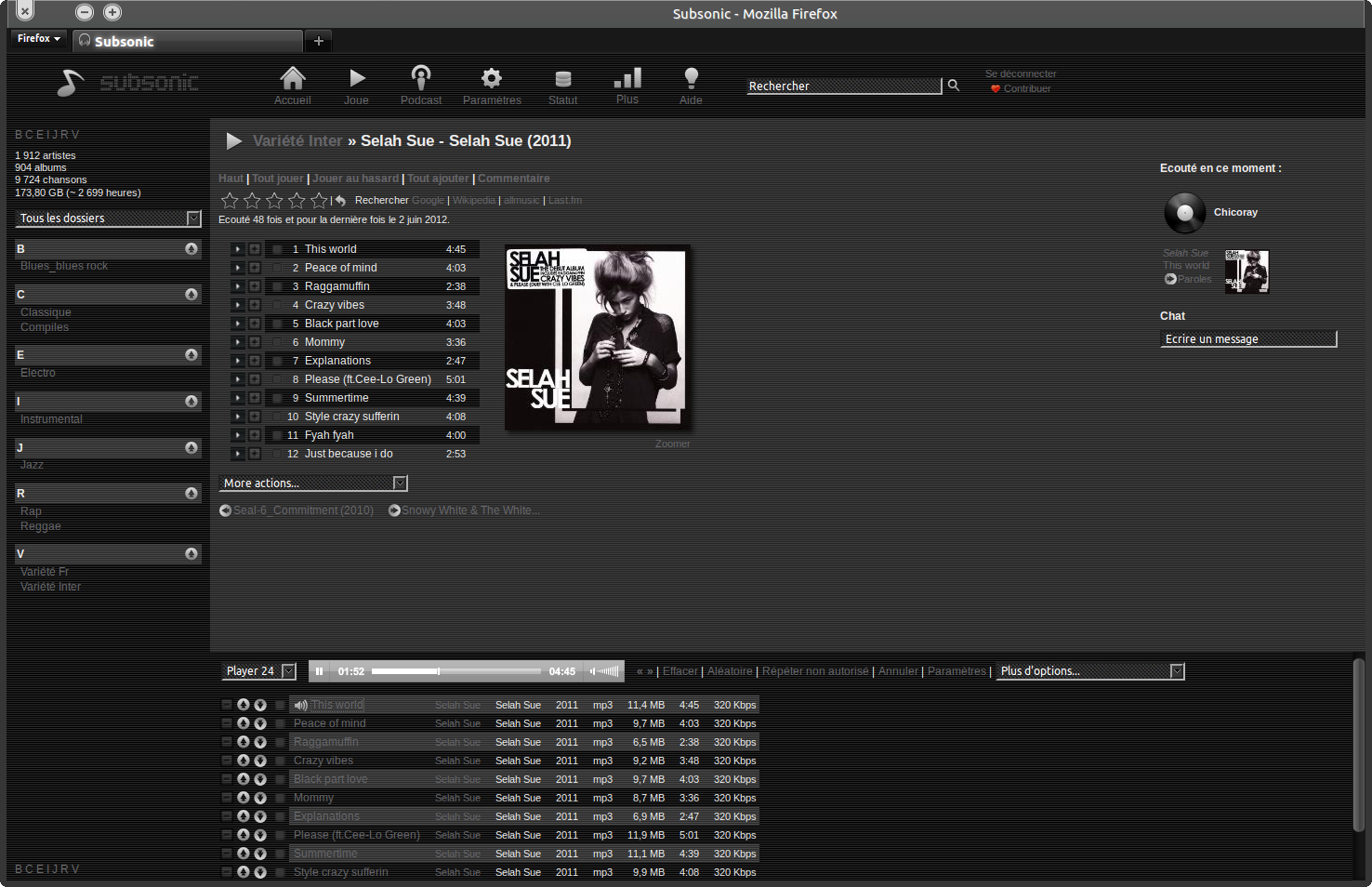Add Fyah fyah to the playlist
This screenshot has height=887, width=1372.
point(255,435)
